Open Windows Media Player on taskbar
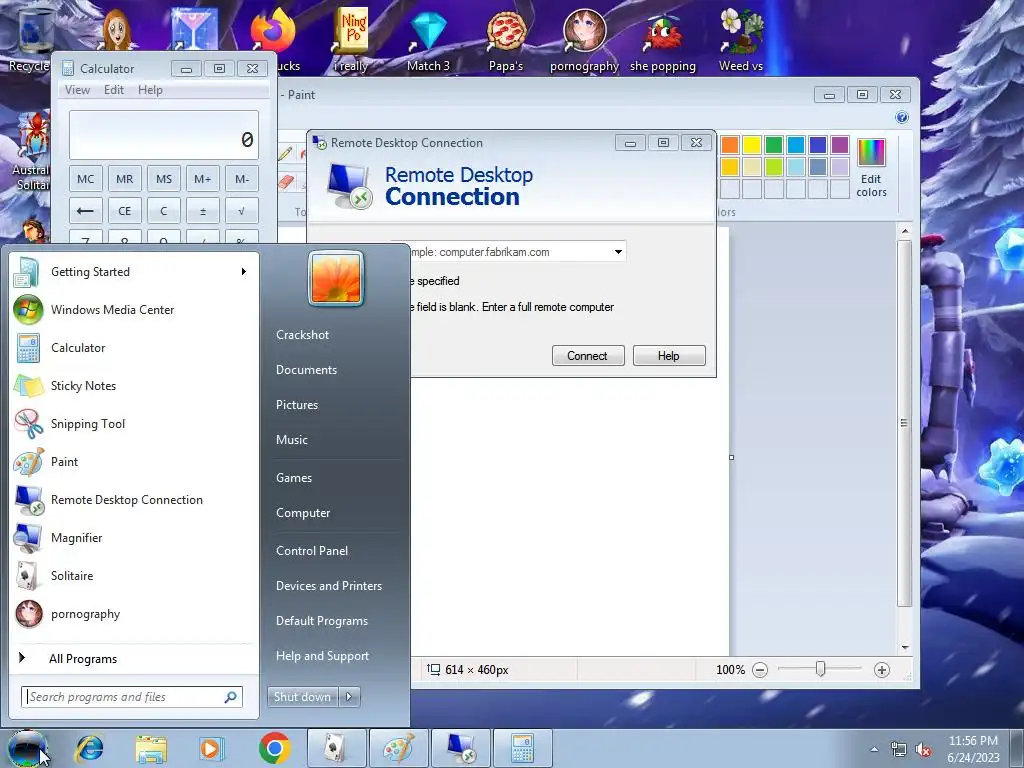The image size is (1024, 768). pos(212,748)
